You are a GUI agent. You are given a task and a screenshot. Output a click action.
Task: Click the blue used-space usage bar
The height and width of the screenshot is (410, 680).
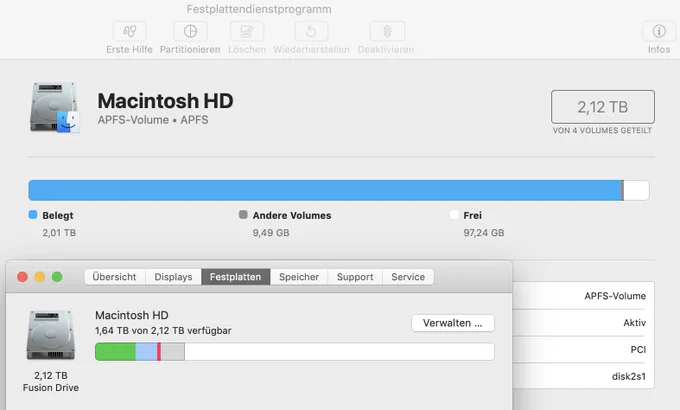tap(325, 190)
